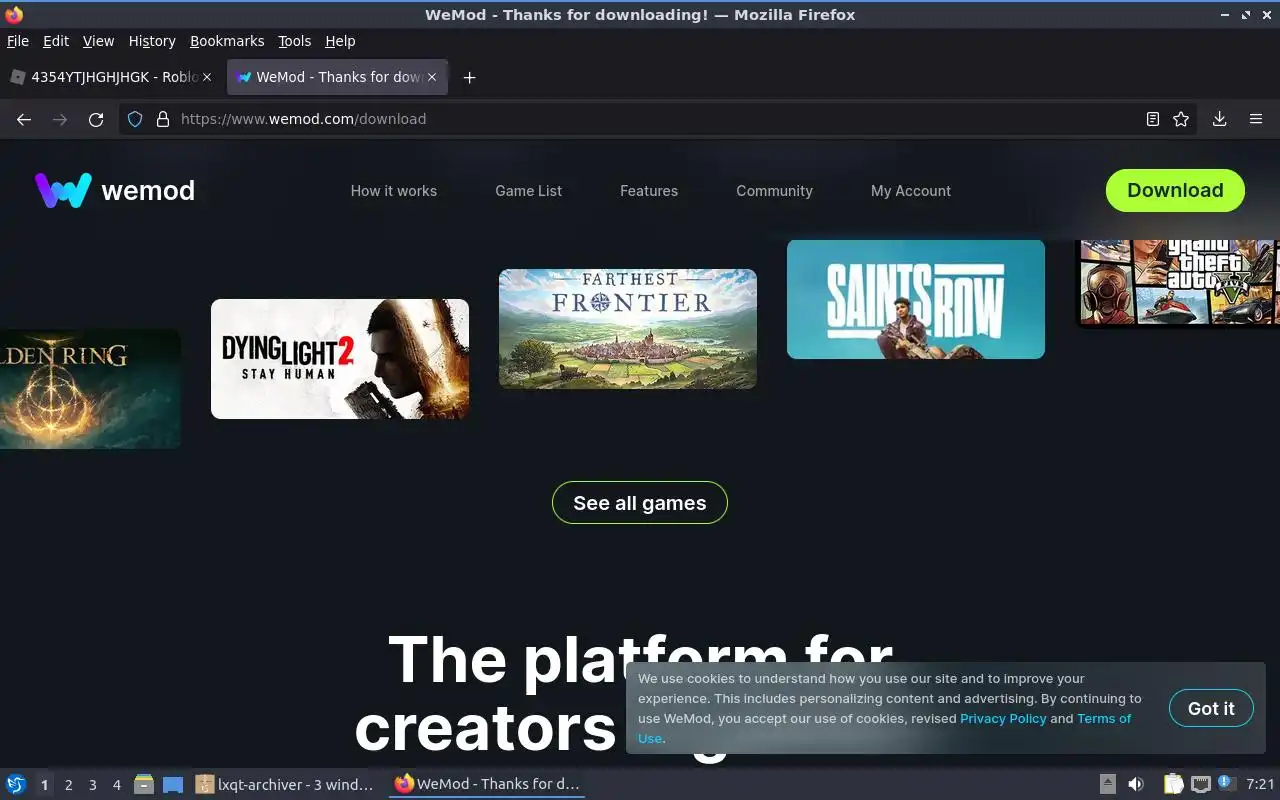Viewport: 1280px width, 800px height.
Task: Click the WeMod logo
Action: click(115, 190)
